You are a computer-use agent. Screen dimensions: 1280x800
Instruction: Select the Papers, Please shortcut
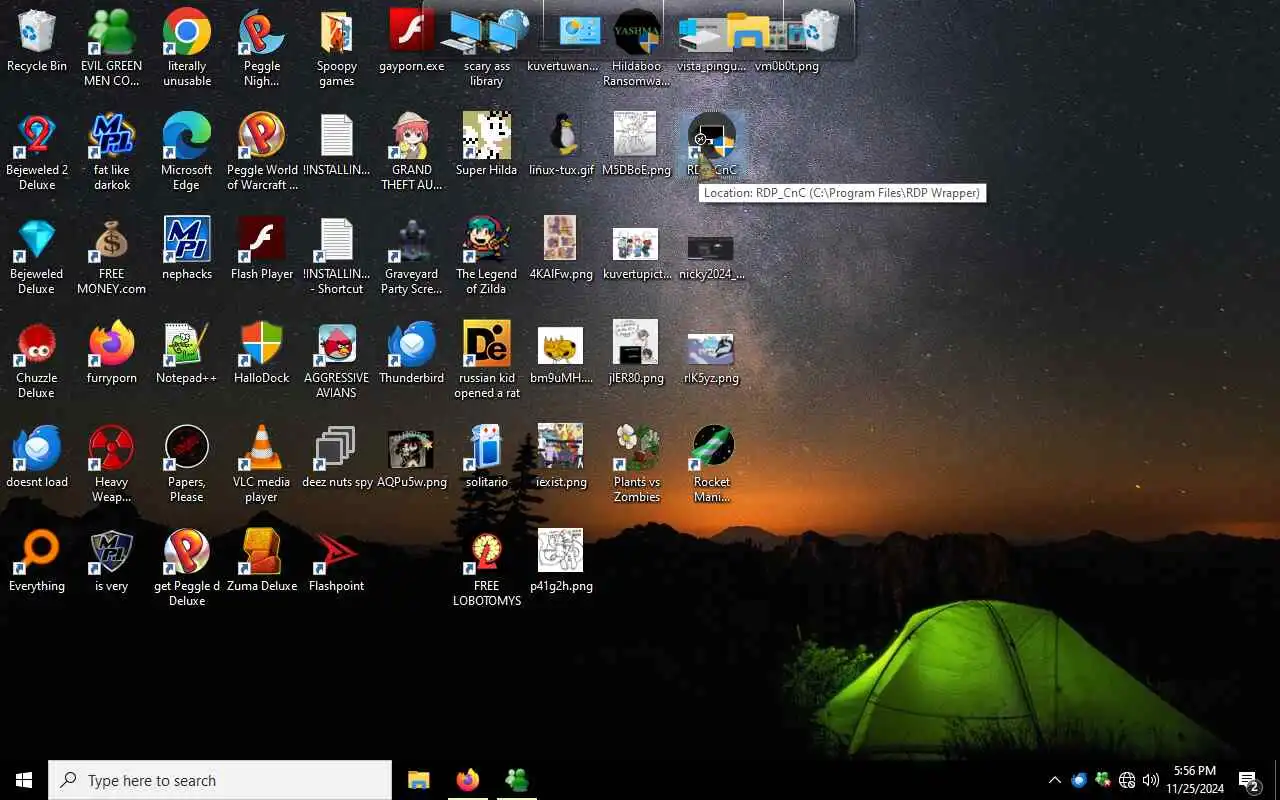pos(187,464)
